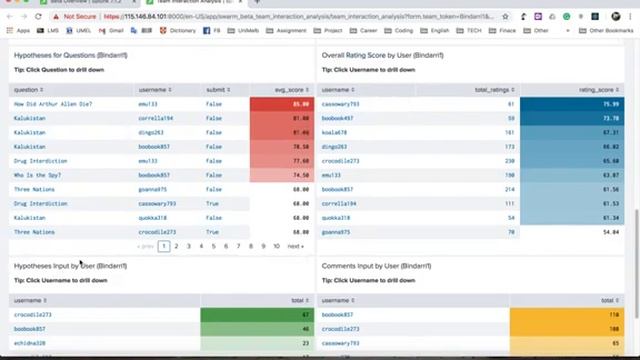Image resolution: width=640 pixels, height=360 pixels.
Task: Expand the Assignment bookmark folder
Action: click(286, 31)
